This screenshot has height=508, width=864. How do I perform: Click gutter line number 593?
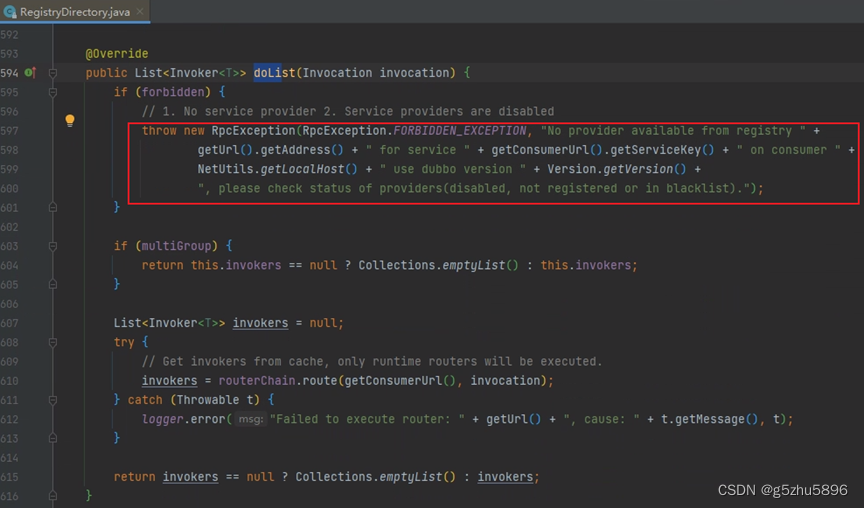[9, 53]
